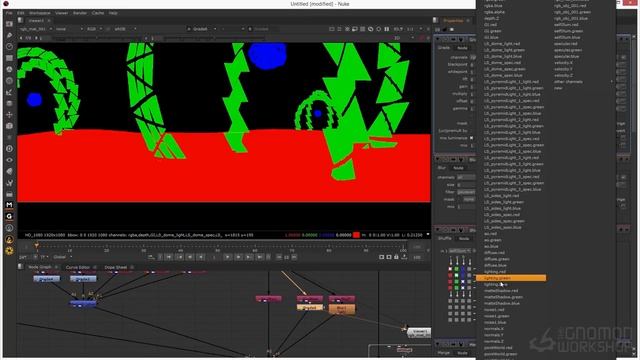
Task: Click the M icon in left toolbar
Action: click(9, 205)
